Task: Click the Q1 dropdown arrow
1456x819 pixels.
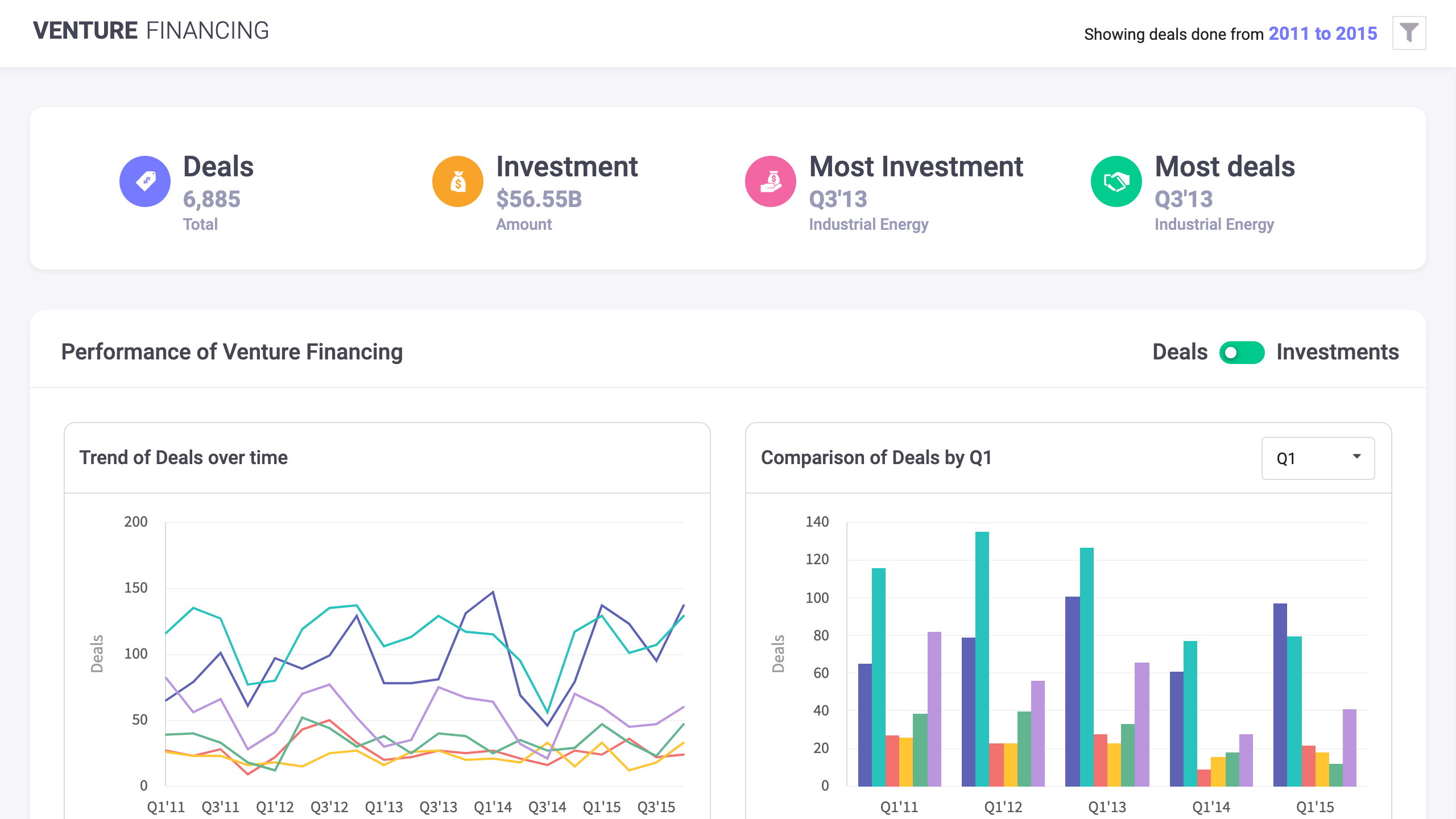Action: click(x=1356, y=457)
